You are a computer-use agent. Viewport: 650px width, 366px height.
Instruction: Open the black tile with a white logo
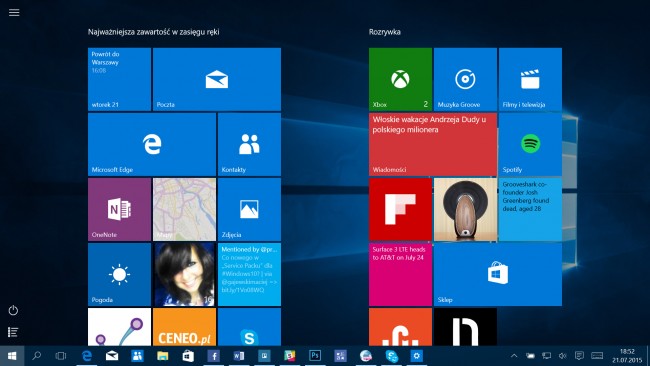point(465,327)
